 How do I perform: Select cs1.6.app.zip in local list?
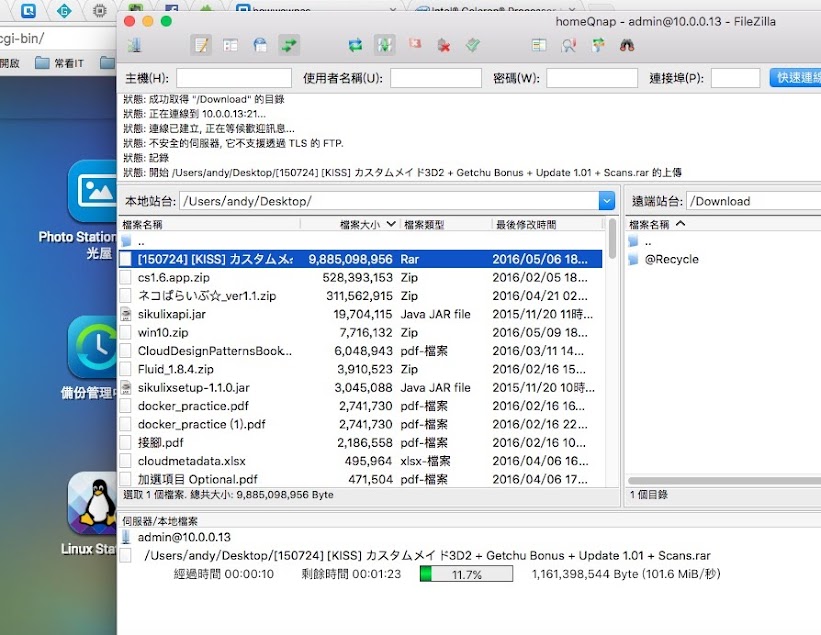361,277
